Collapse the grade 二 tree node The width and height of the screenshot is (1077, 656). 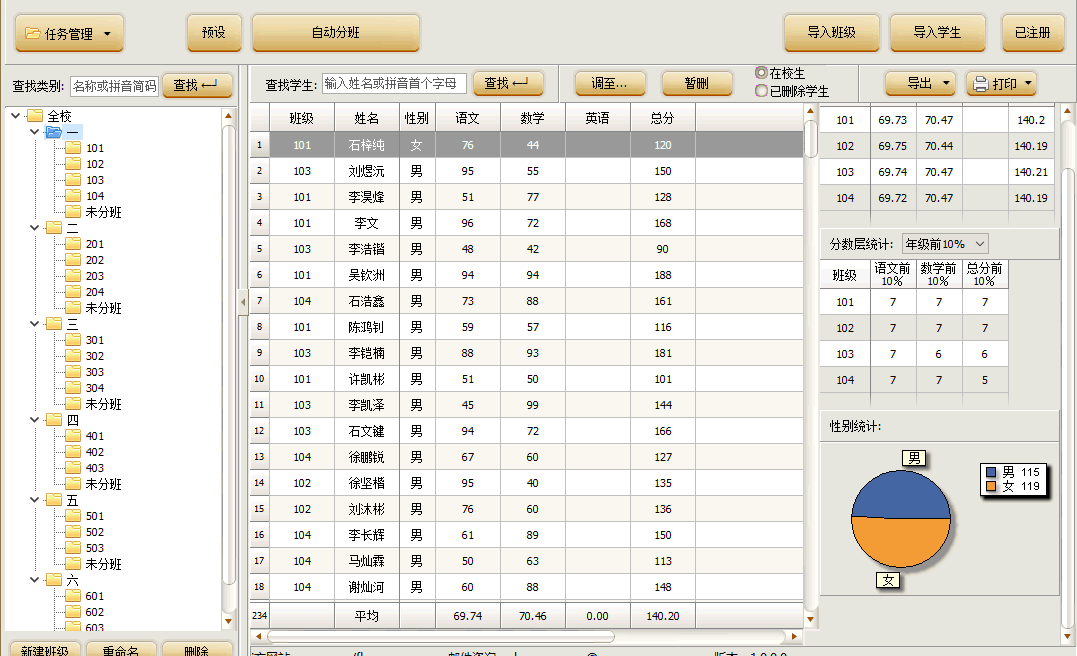(x=33, y=228)
